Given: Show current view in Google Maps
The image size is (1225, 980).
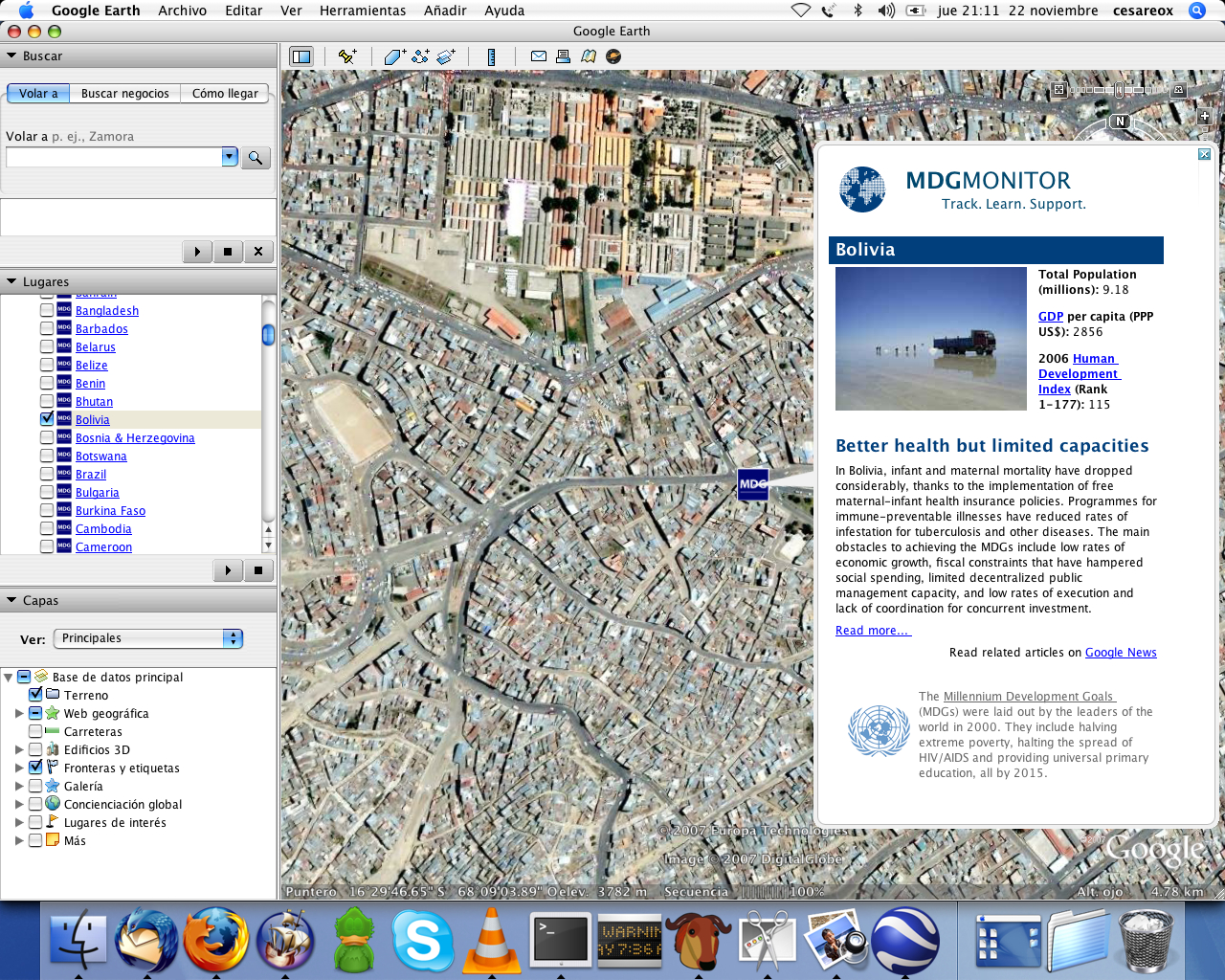Looking at the screenshot, I should point(589,56).
